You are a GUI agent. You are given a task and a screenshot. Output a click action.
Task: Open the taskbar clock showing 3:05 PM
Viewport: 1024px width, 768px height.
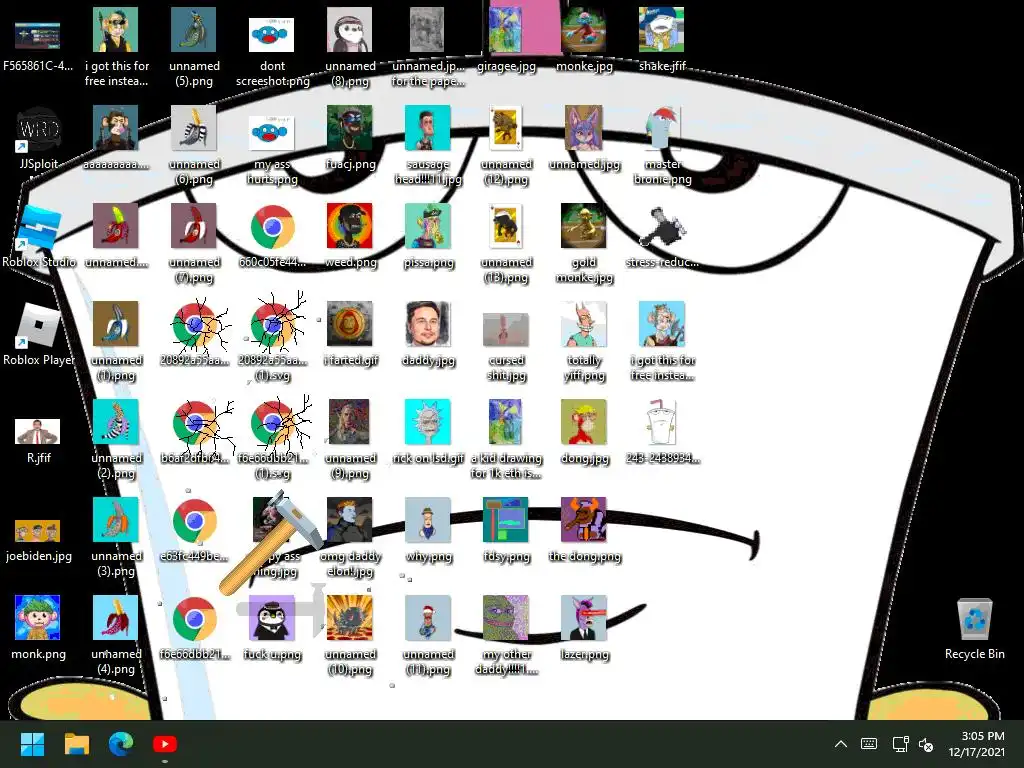pos(976,744)
